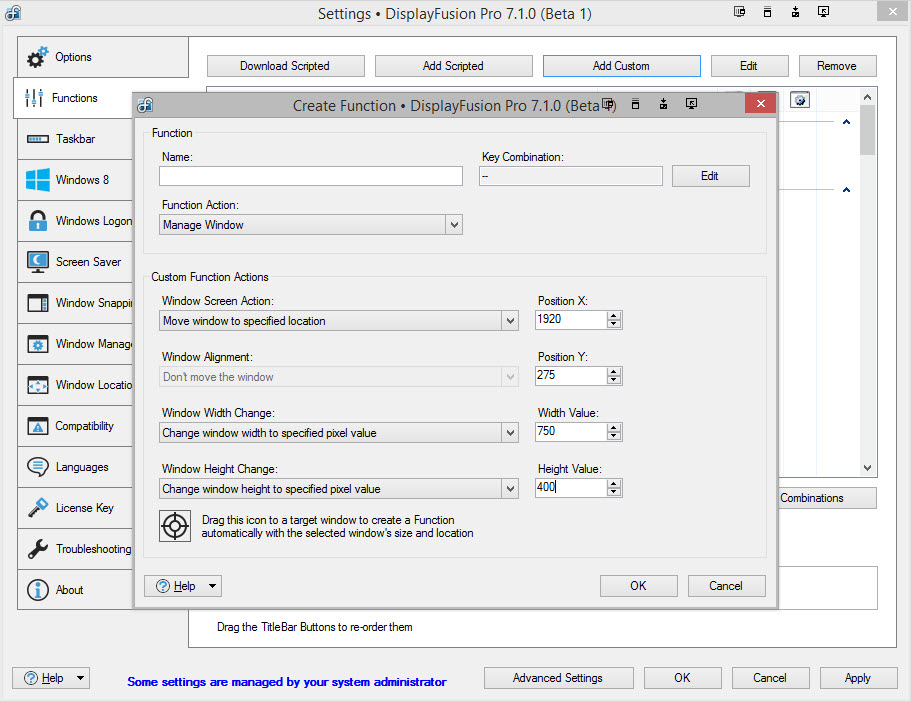
Task: Increase Position X using the up arrow
Action: [614, 316]
